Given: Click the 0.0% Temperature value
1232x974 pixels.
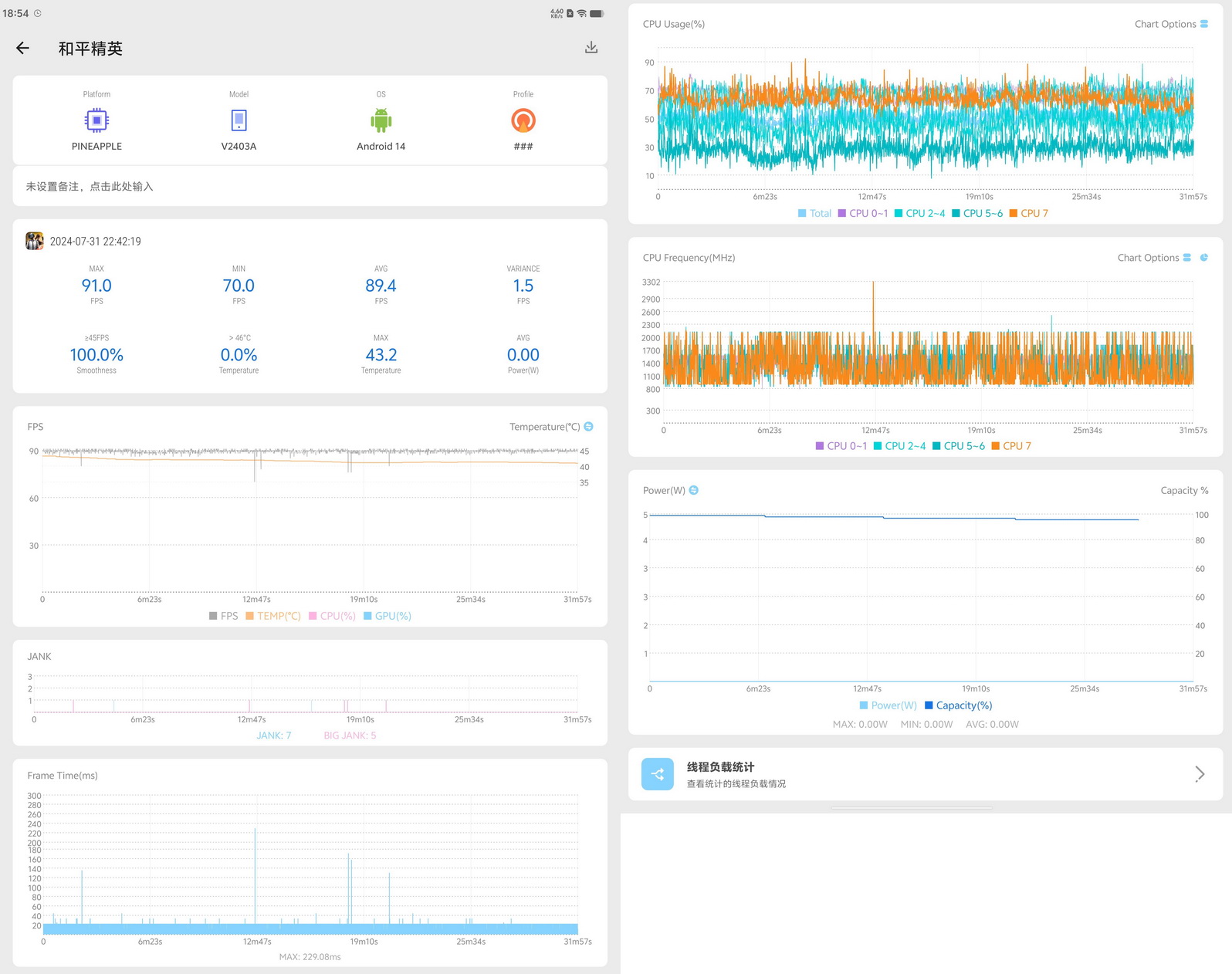Looking at the screenshot, I should [x=239, y=355].
